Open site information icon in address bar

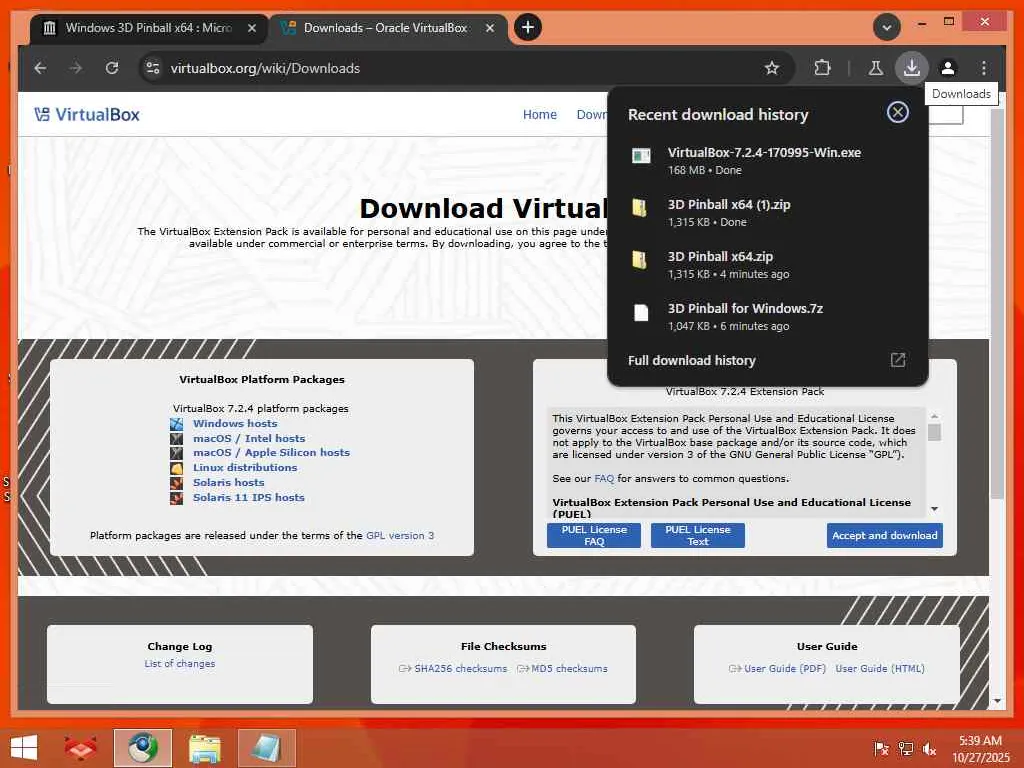pos(153,68)
